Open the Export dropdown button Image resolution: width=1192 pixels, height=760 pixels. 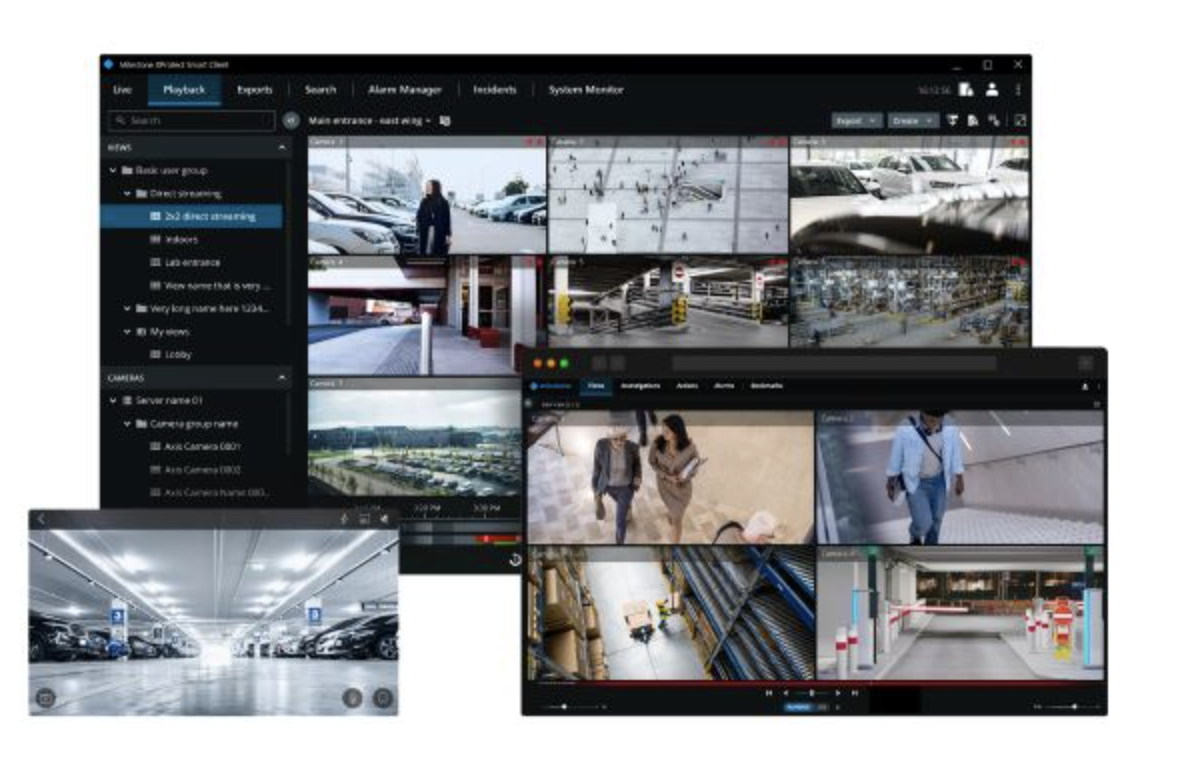click(857, 120)
